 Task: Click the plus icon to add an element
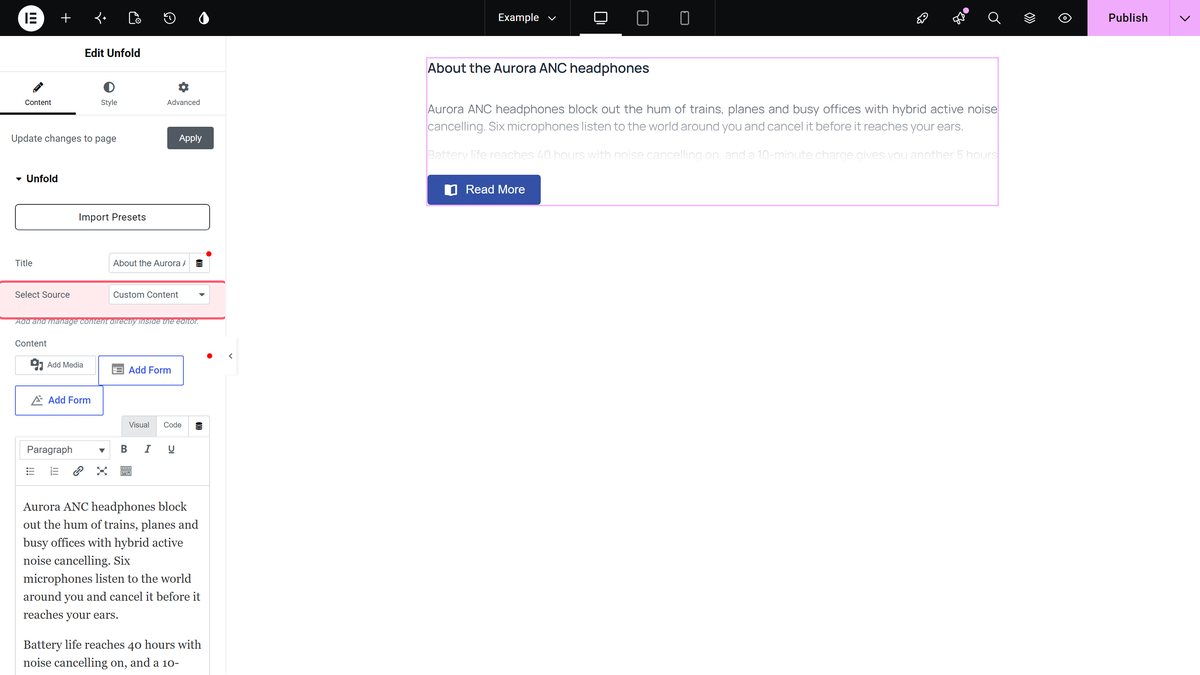pyautogui.click(x=66, y=18)
